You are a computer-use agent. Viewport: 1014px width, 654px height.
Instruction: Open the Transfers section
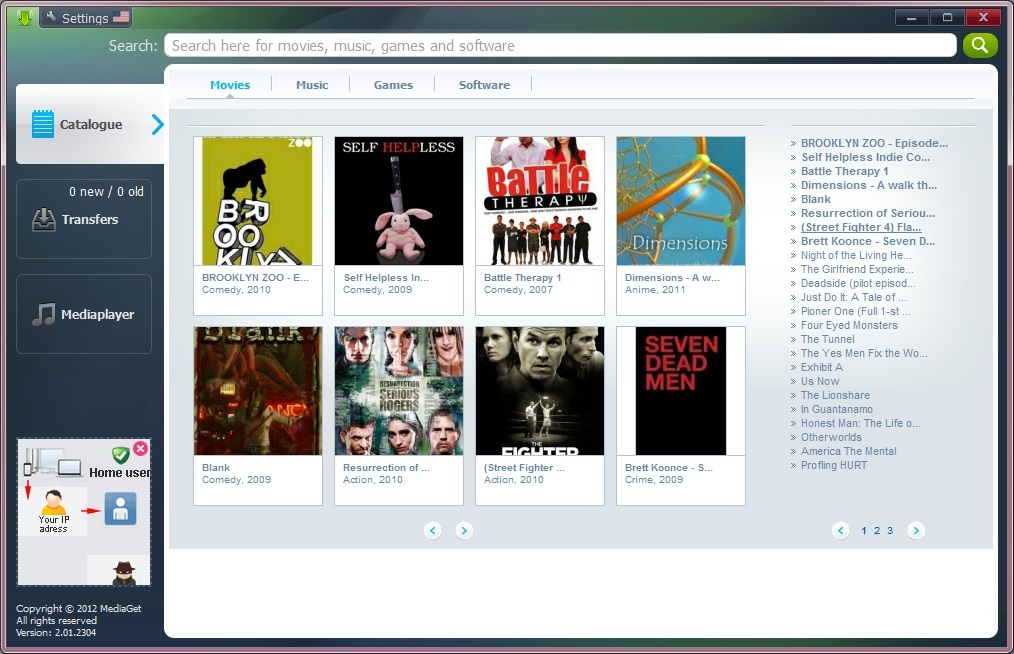click(x=84, y=219)
